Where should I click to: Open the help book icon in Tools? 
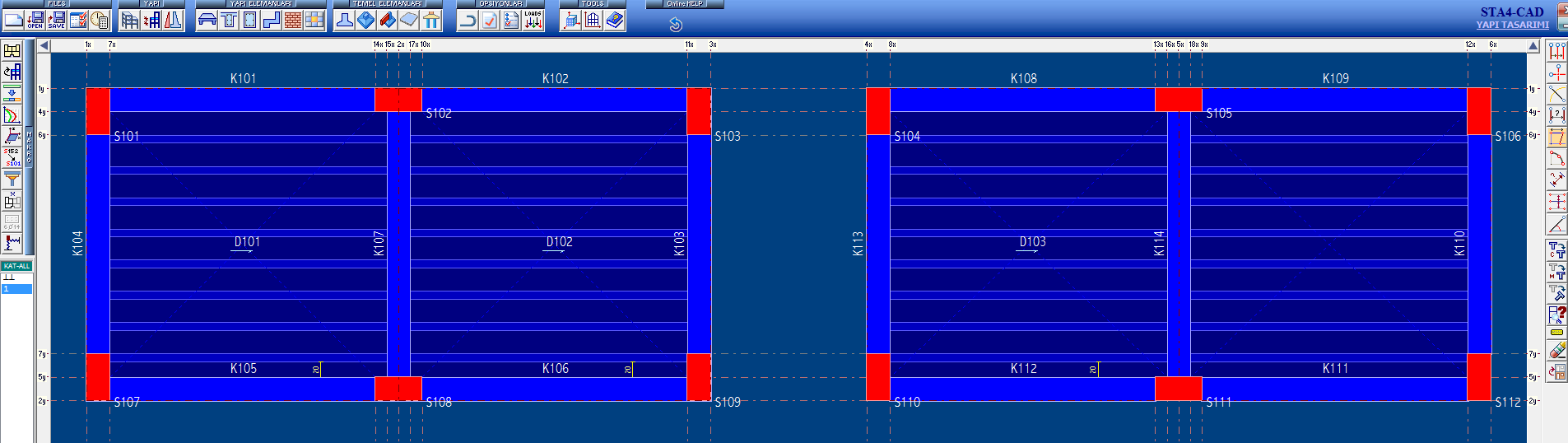point(615,20)
